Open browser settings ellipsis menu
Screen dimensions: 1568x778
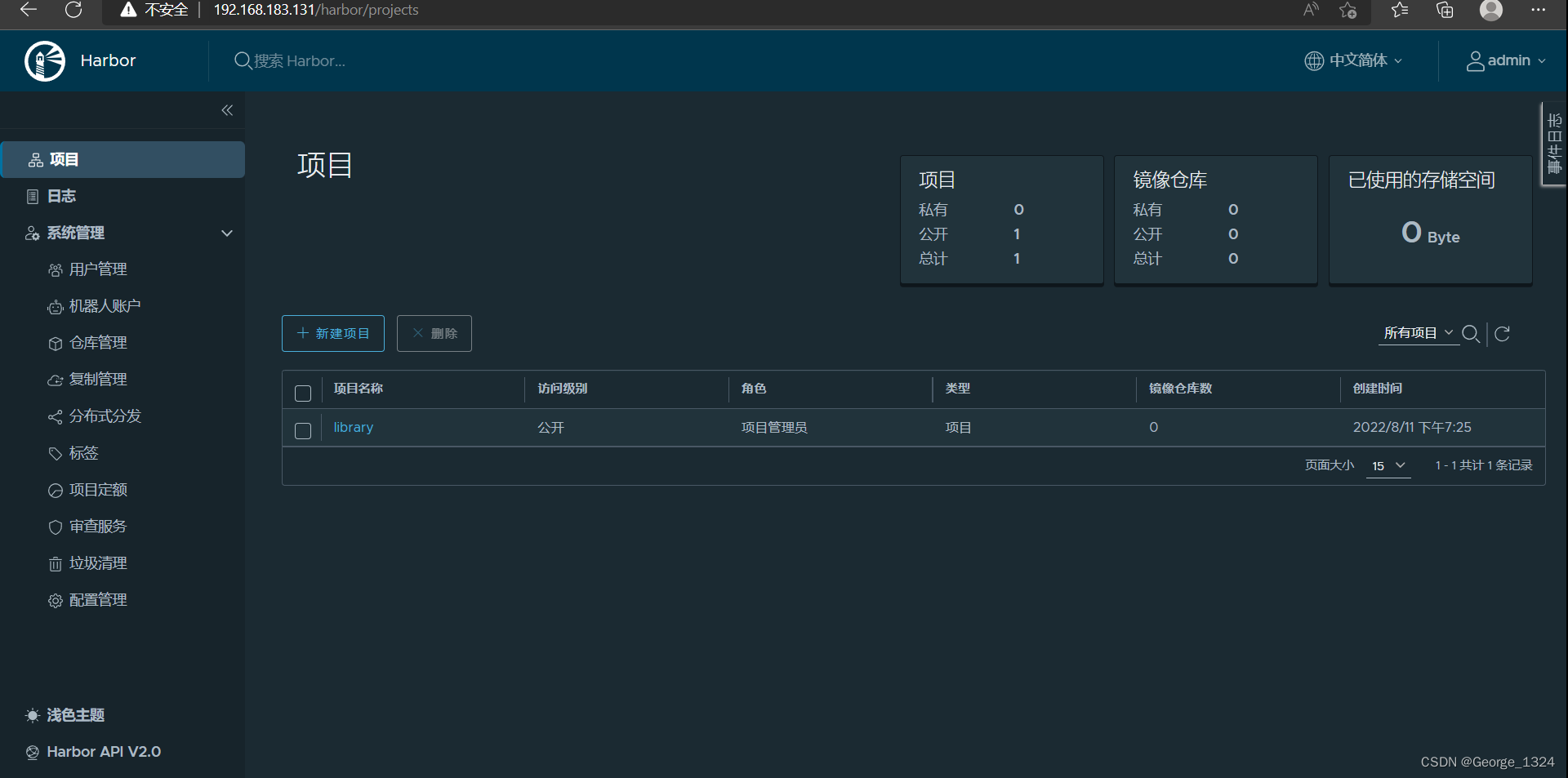point(1539,10)
